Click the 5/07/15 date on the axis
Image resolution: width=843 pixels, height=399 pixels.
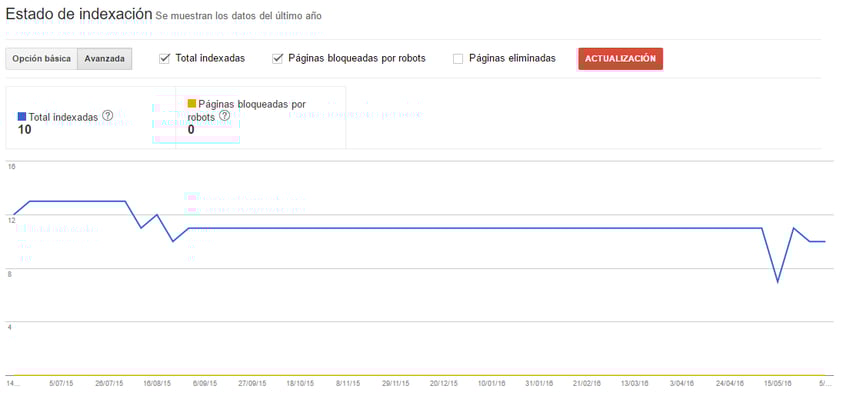click(x=61, y=384)
